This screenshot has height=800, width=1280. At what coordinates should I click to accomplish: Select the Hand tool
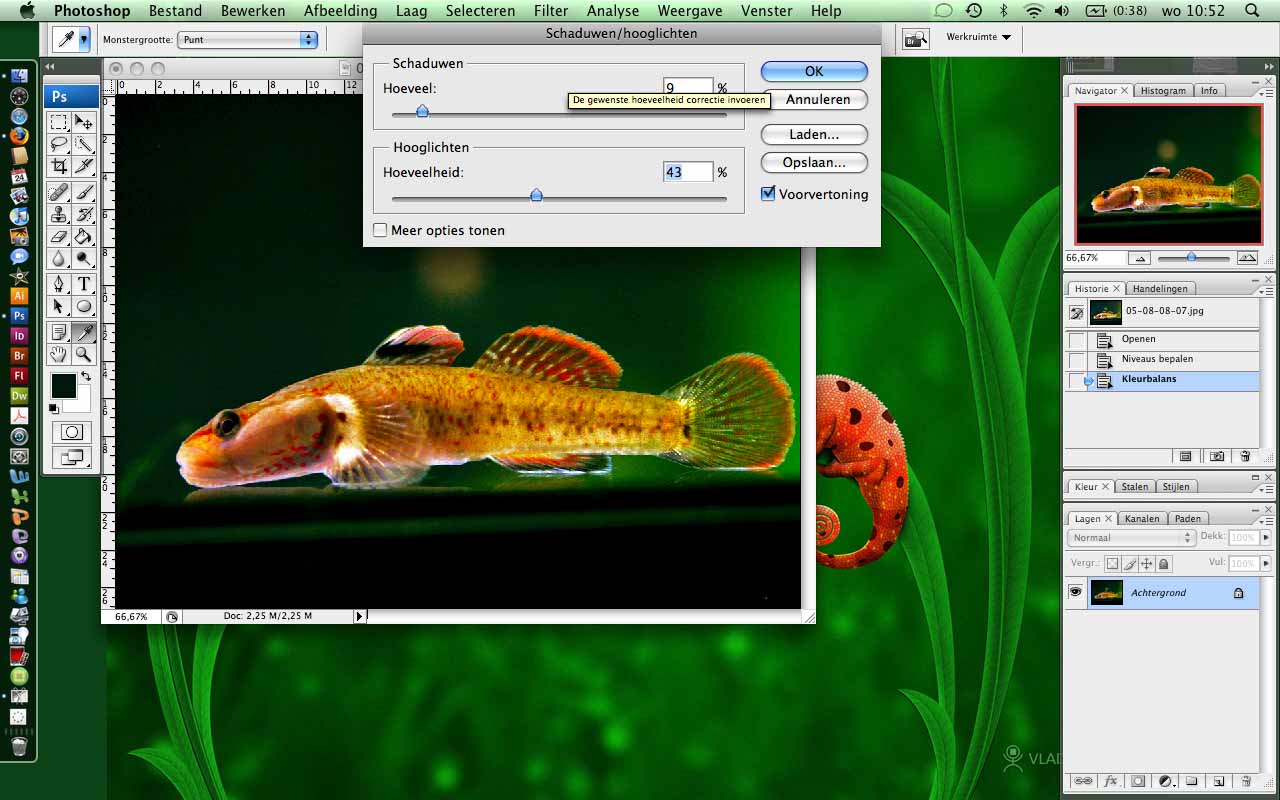pyautogui.click(x=59, y=355)
